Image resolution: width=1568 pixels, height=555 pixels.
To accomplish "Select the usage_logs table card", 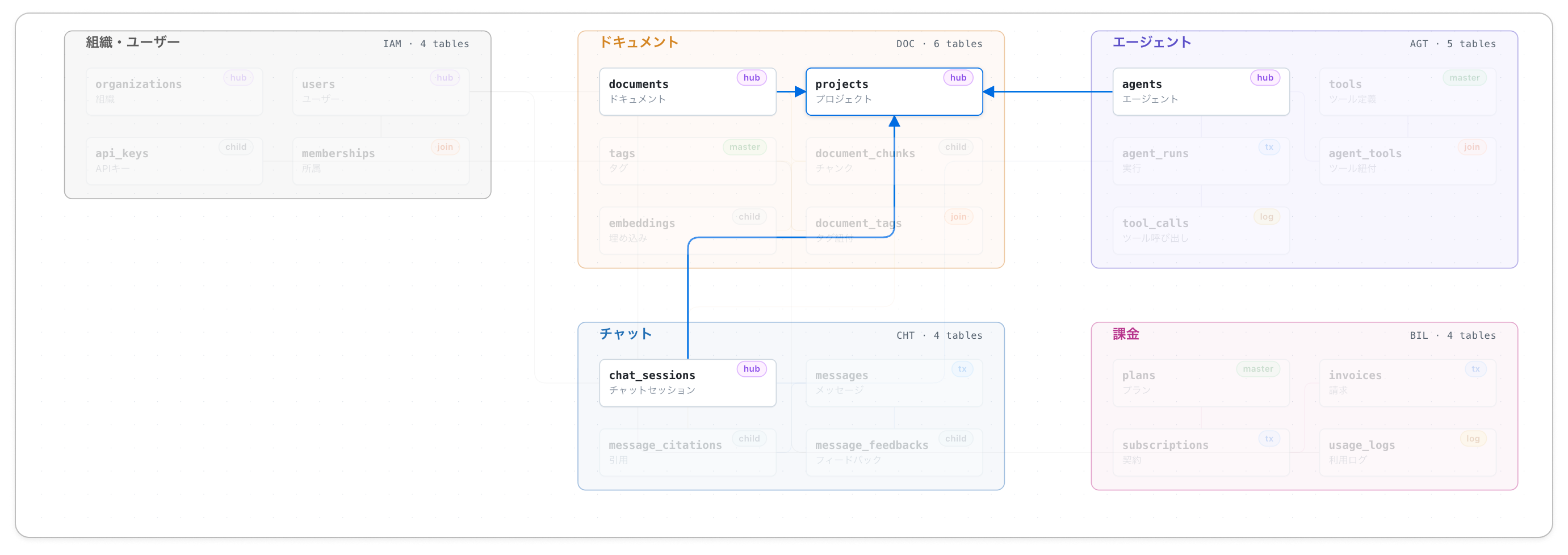I will pyautogui.click(x=1407, y=452).
